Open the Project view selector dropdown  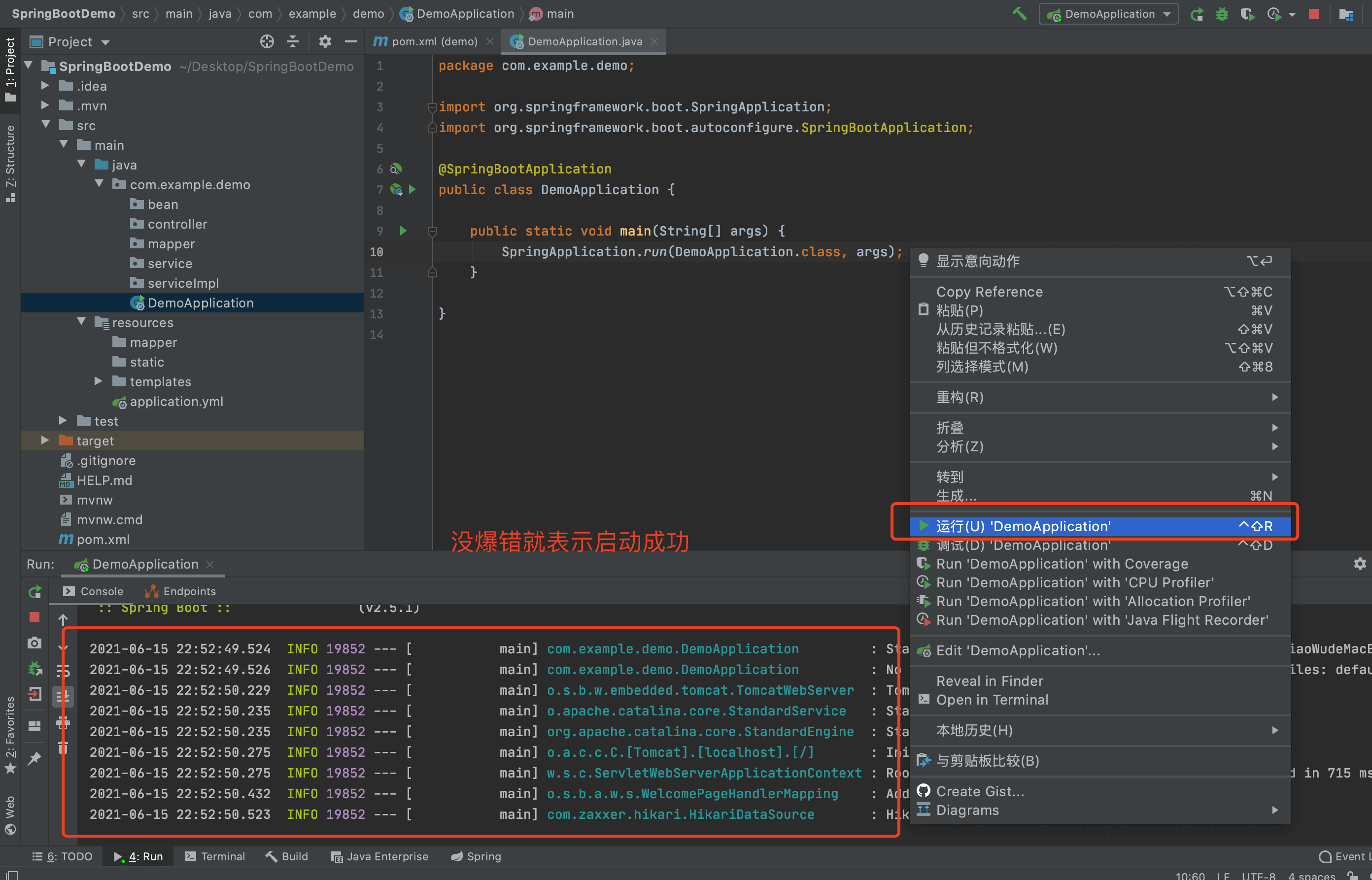(69, 42)
